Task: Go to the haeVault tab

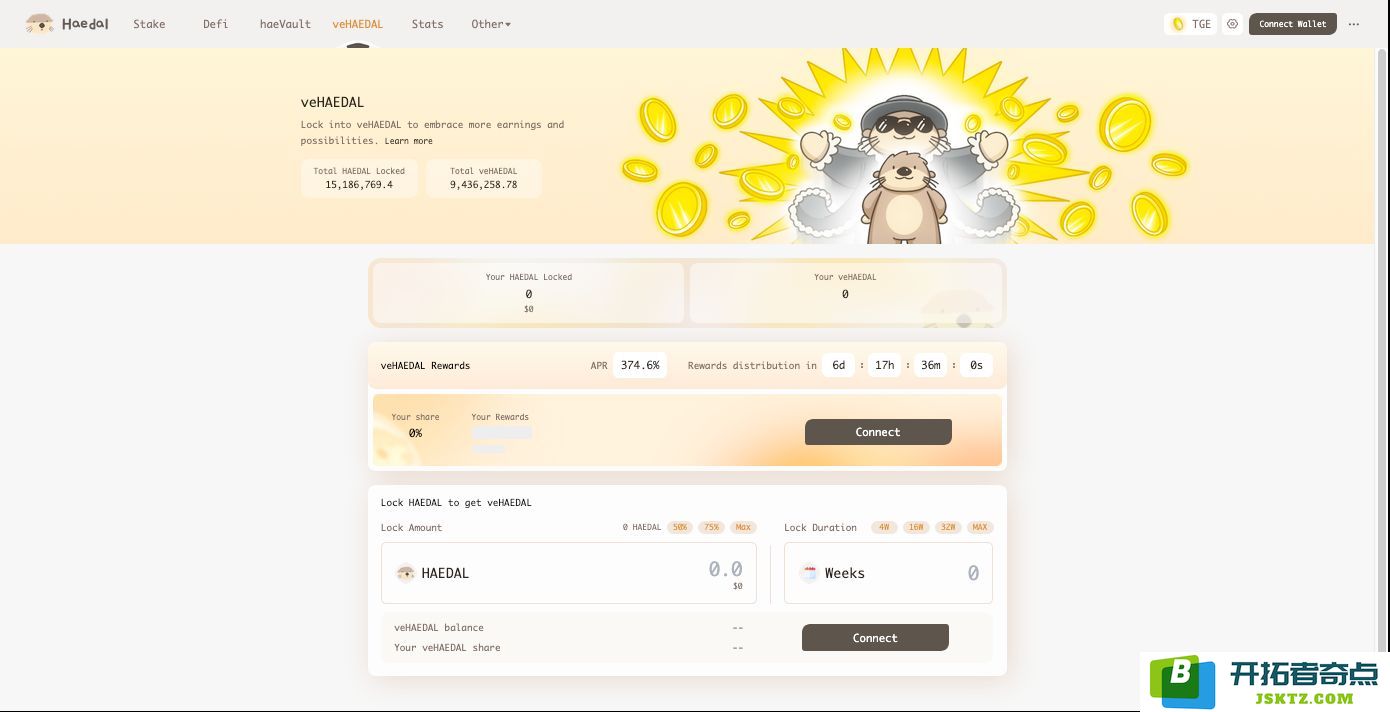Action: 285,24
